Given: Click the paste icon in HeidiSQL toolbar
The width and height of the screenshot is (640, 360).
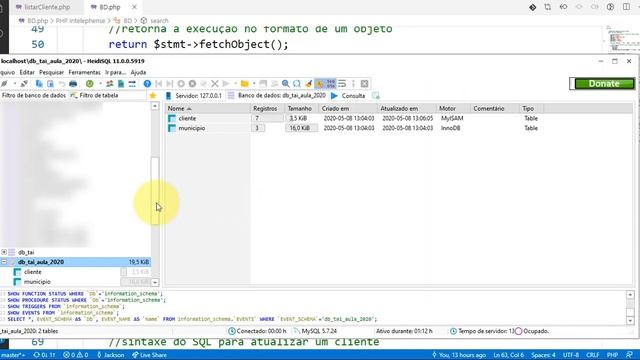Looking at the screenshot, I should [50, 84].
